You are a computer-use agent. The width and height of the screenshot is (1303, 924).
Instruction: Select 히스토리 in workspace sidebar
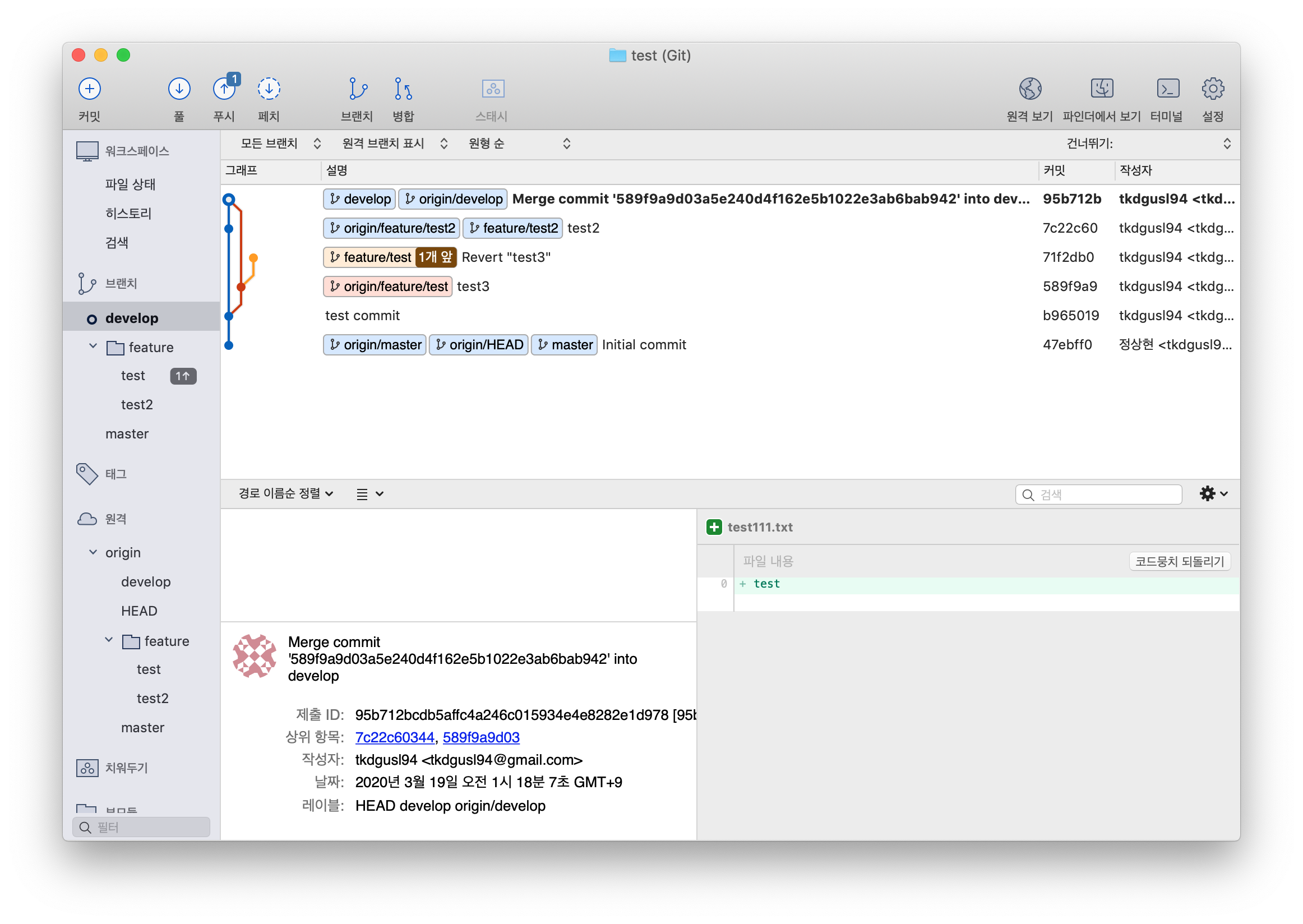coord(128,214)
